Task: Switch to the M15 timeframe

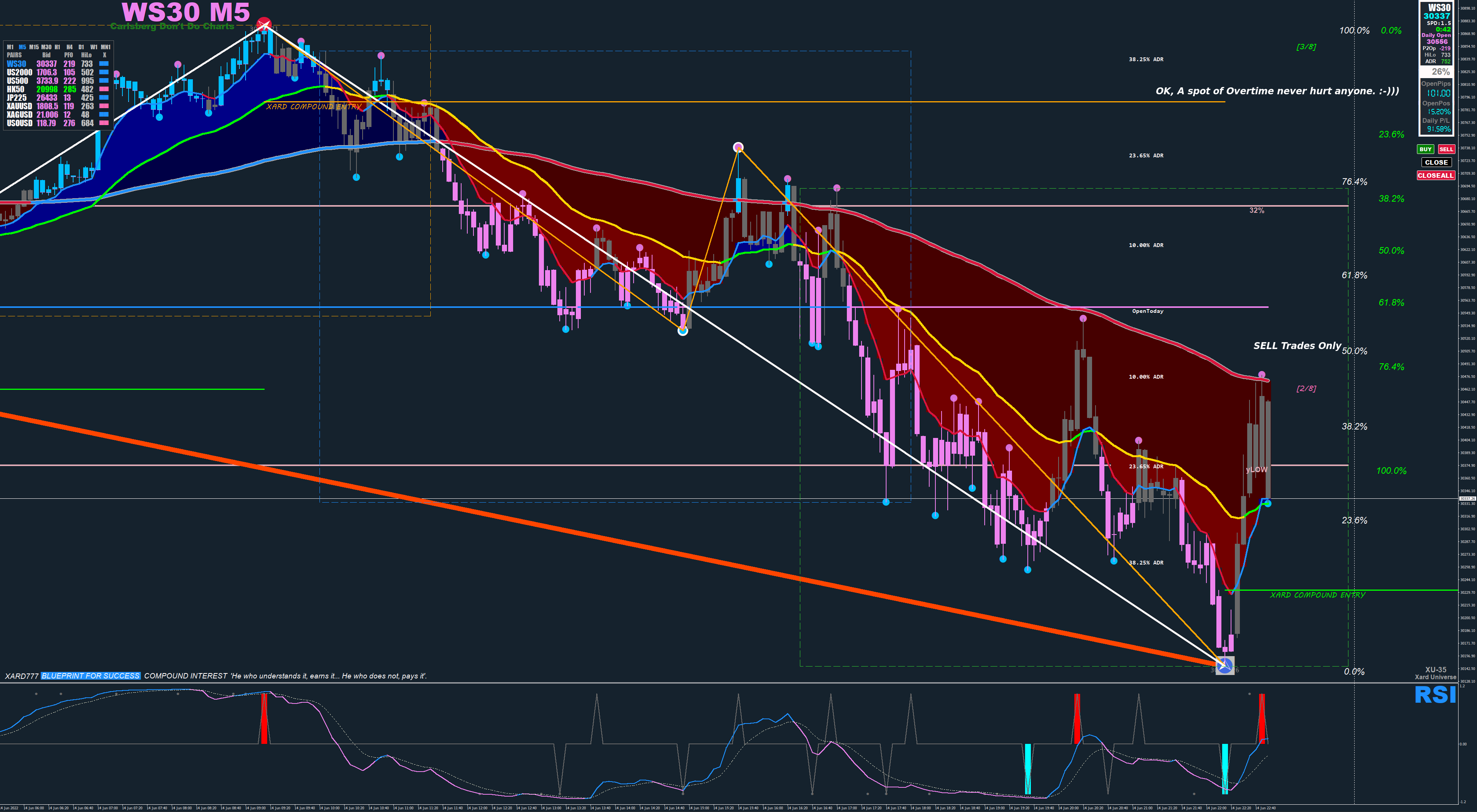Action: pyautogui.click(x=34, y=47)
